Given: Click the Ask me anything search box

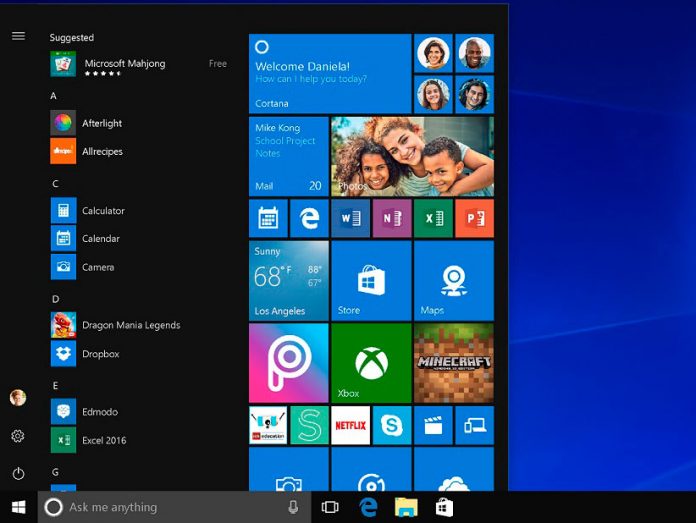Looking at the screenshot, I should tap(174, 507).
